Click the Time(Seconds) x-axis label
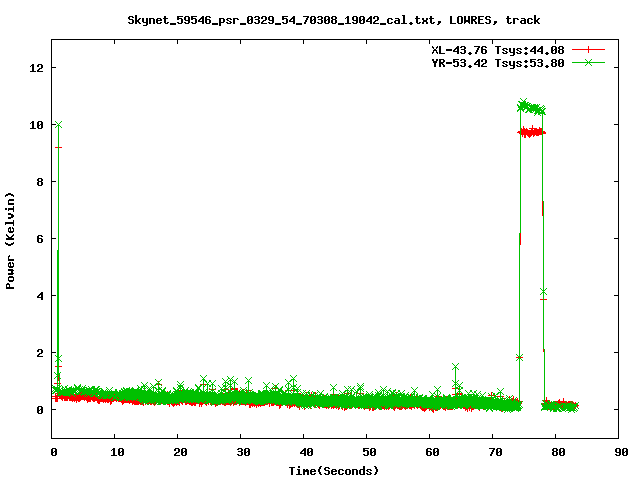The image size is (640, 480). 334,471
